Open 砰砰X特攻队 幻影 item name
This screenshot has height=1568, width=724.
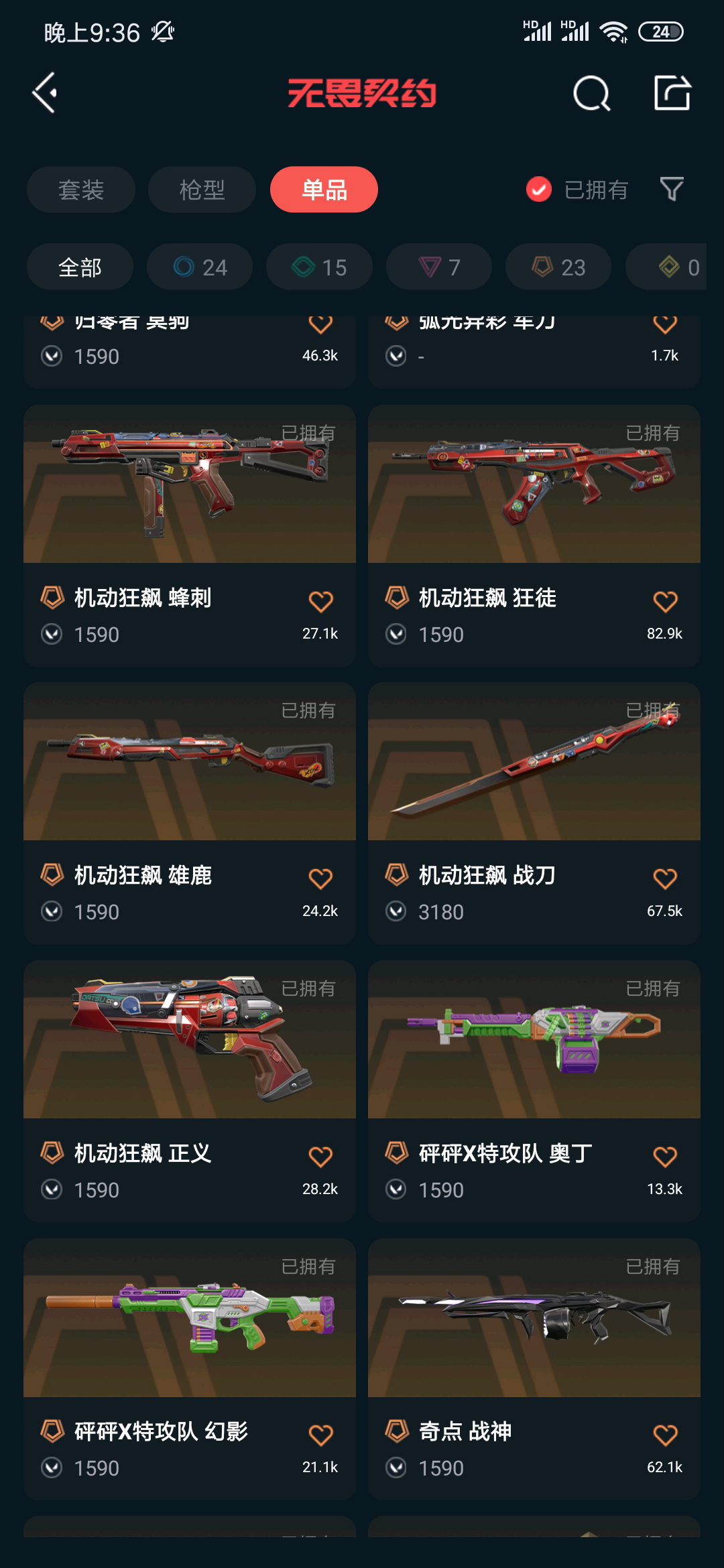click(x=161, y=1431)
